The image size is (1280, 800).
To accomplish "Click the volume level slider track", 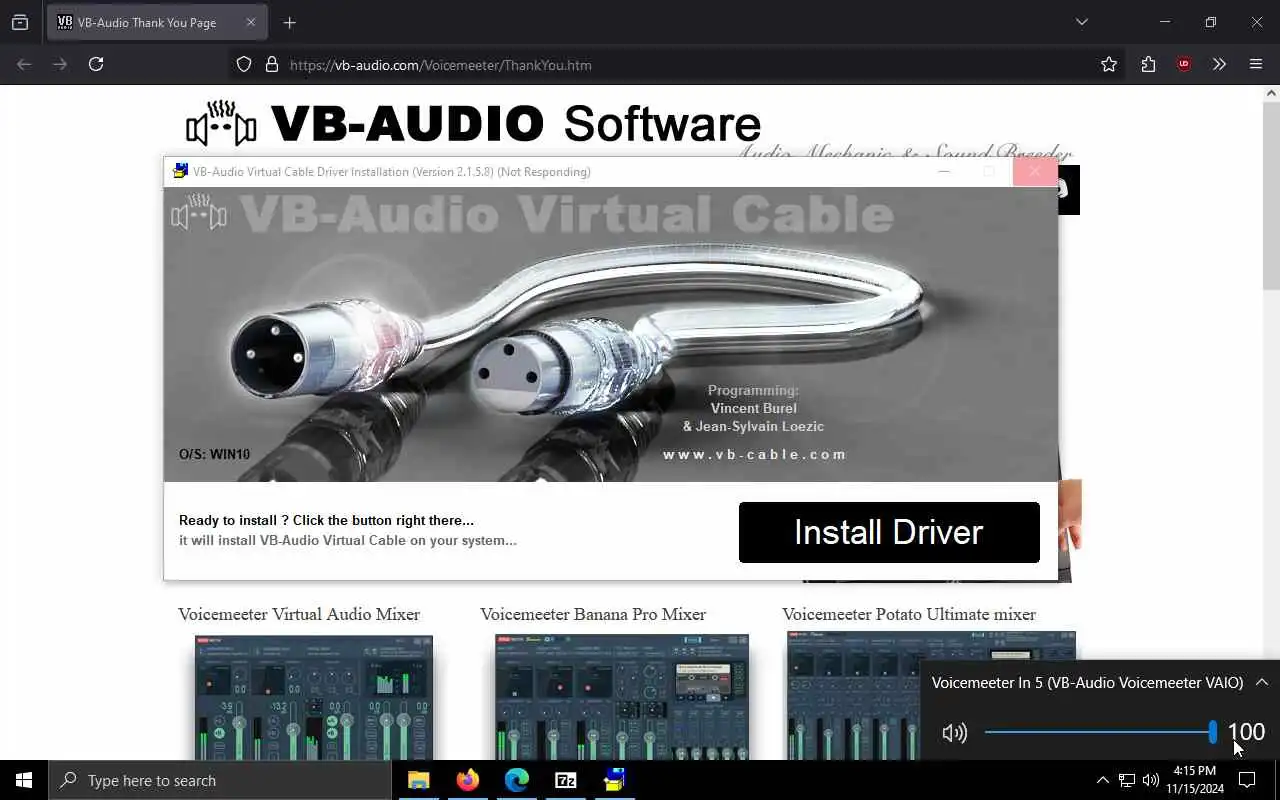I will 1098,732.
